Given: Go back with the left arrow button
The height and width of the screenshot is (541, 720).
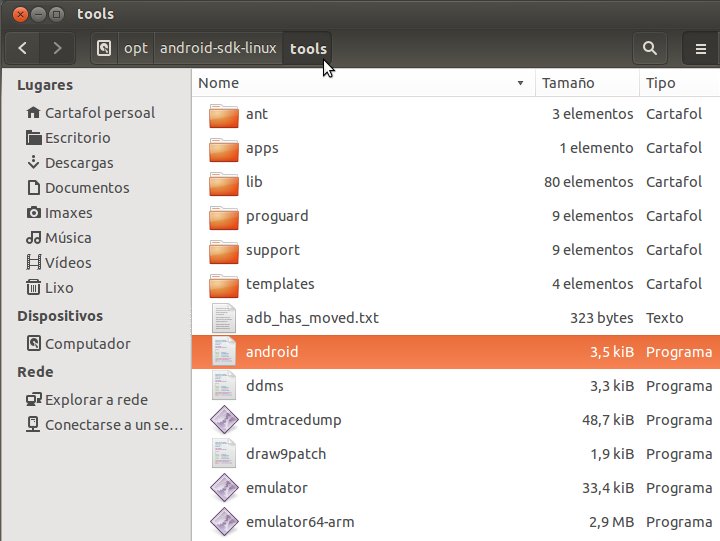Looking at the screenshot, I should (x=22, y=48).
